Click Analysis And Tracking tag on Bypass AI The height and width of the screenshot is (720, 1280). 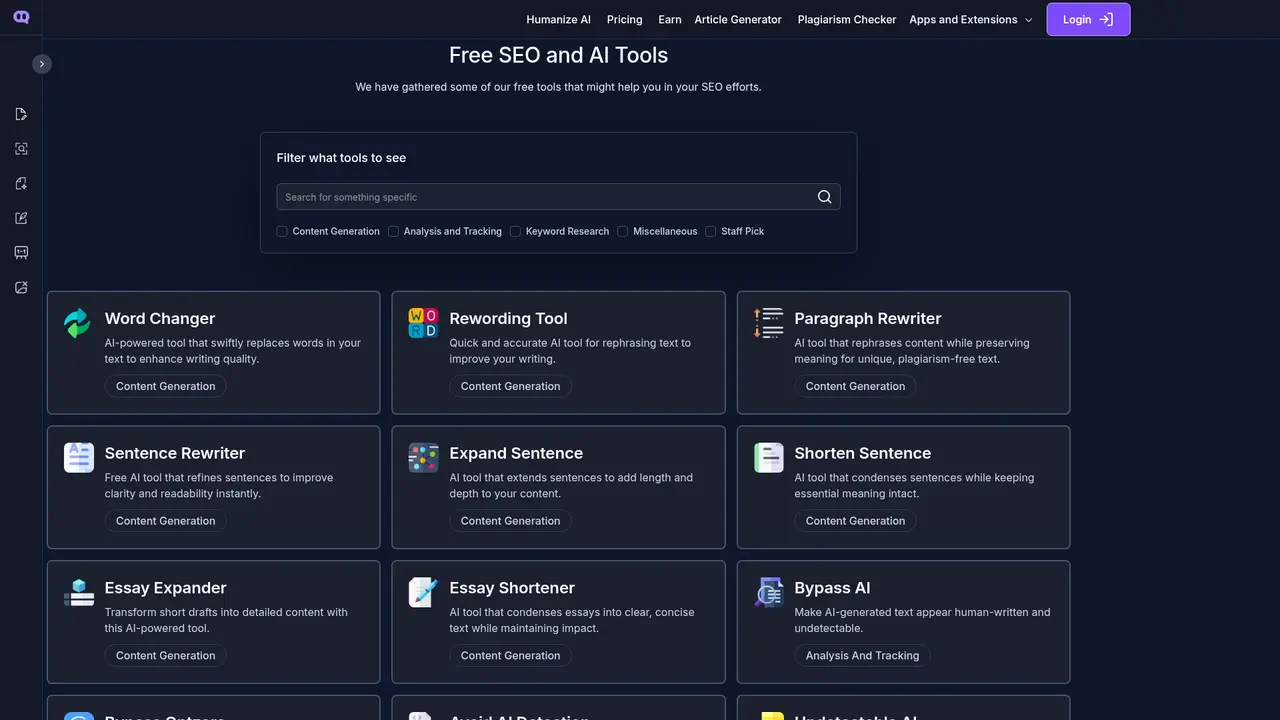click(862, 656)
